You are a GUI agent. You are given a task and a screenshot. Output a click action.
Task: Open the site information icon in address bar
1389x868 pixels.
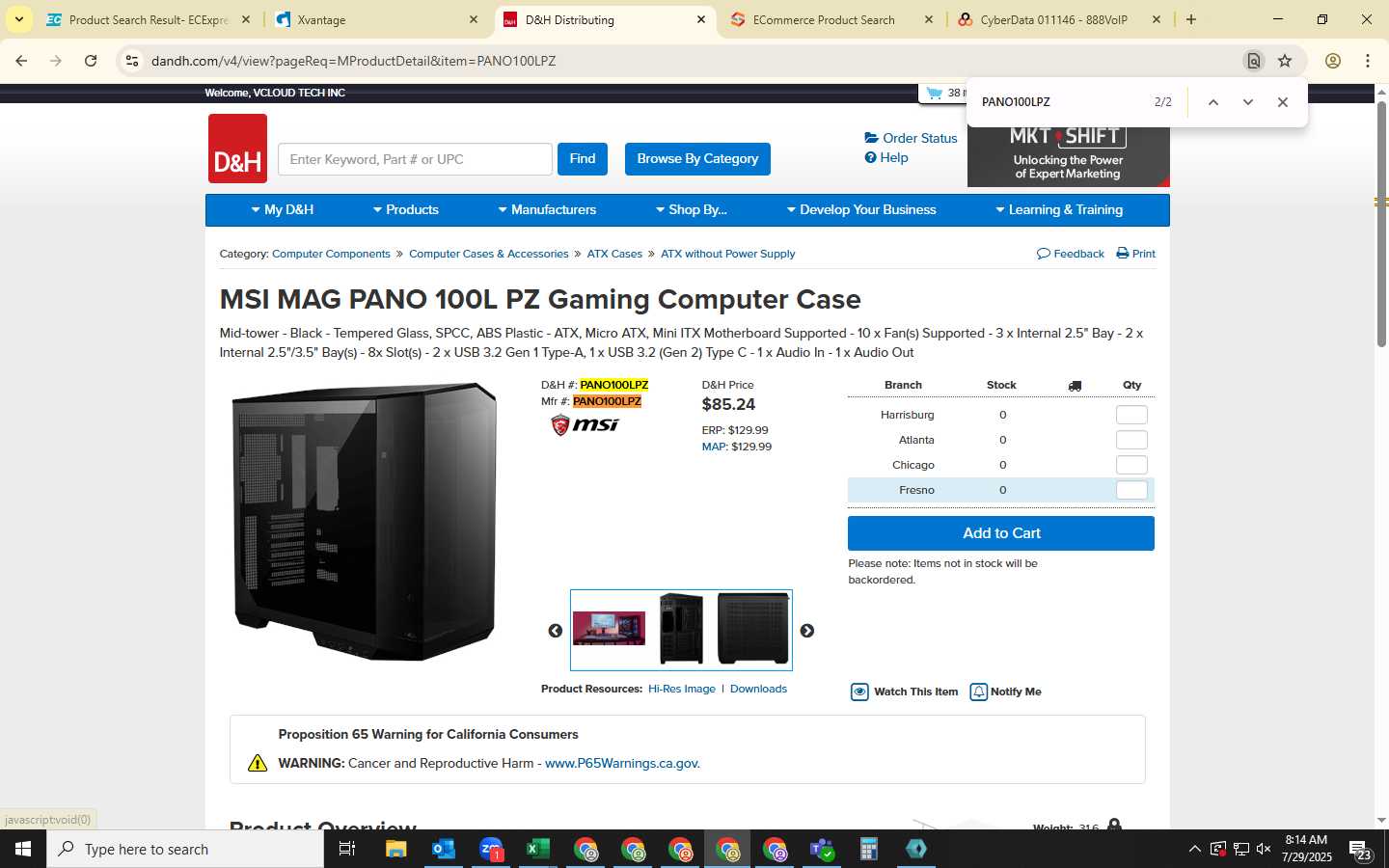(132, 61)
